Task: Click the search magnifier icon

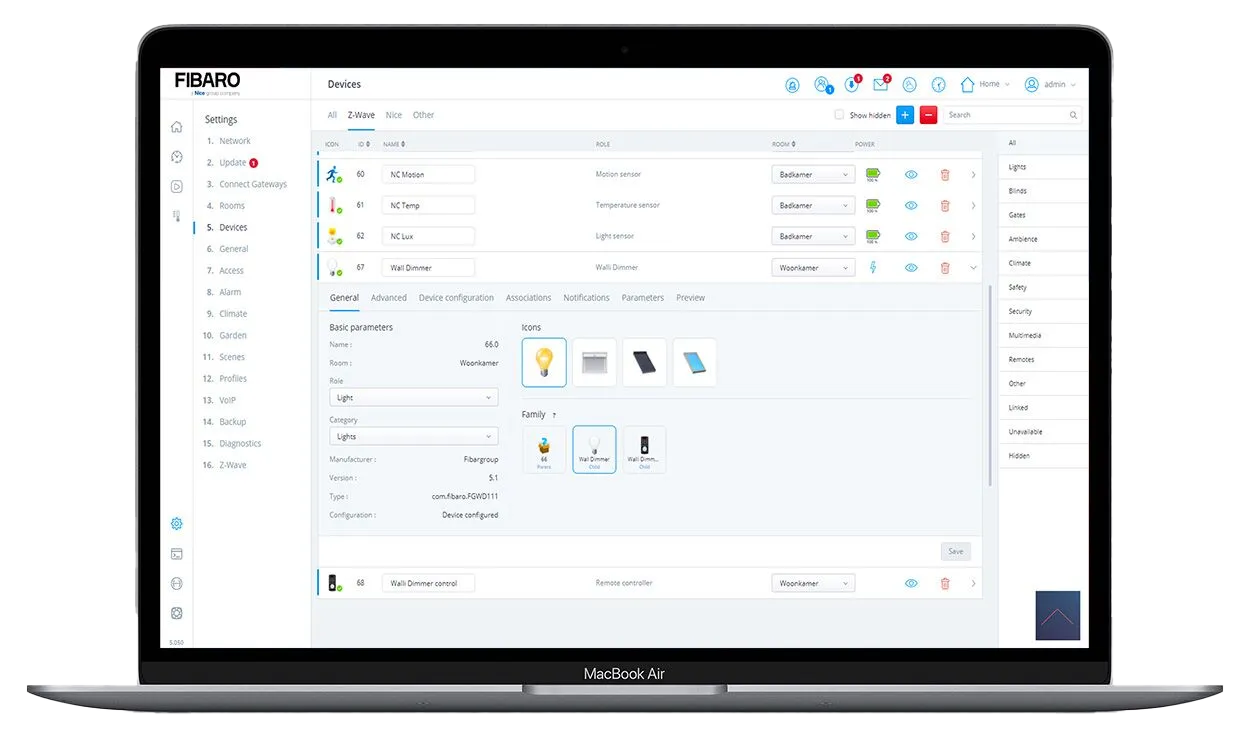Action: coord(1074,115)
